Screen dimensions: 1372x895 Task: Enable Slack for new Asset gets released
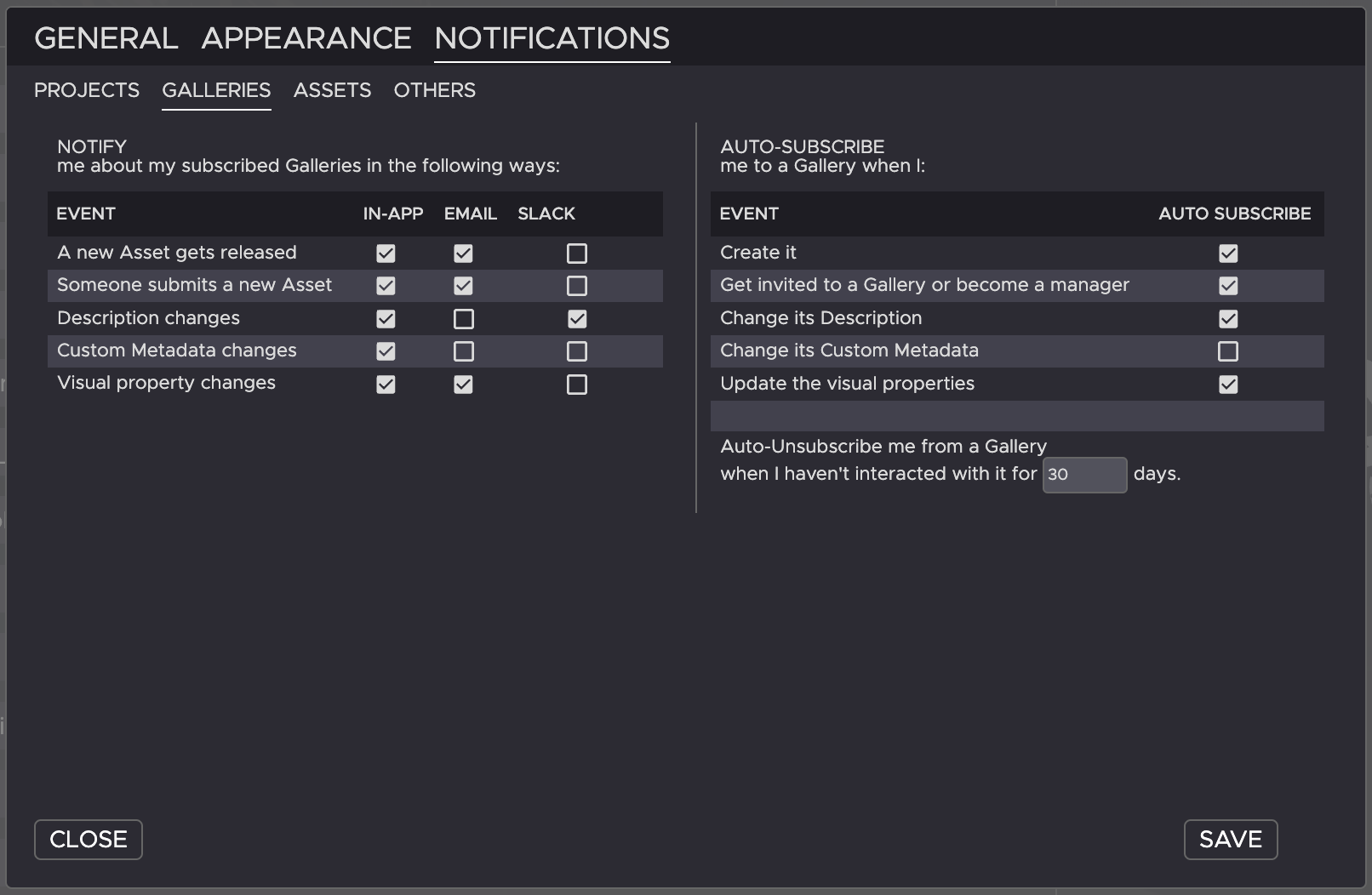(577, 254)
